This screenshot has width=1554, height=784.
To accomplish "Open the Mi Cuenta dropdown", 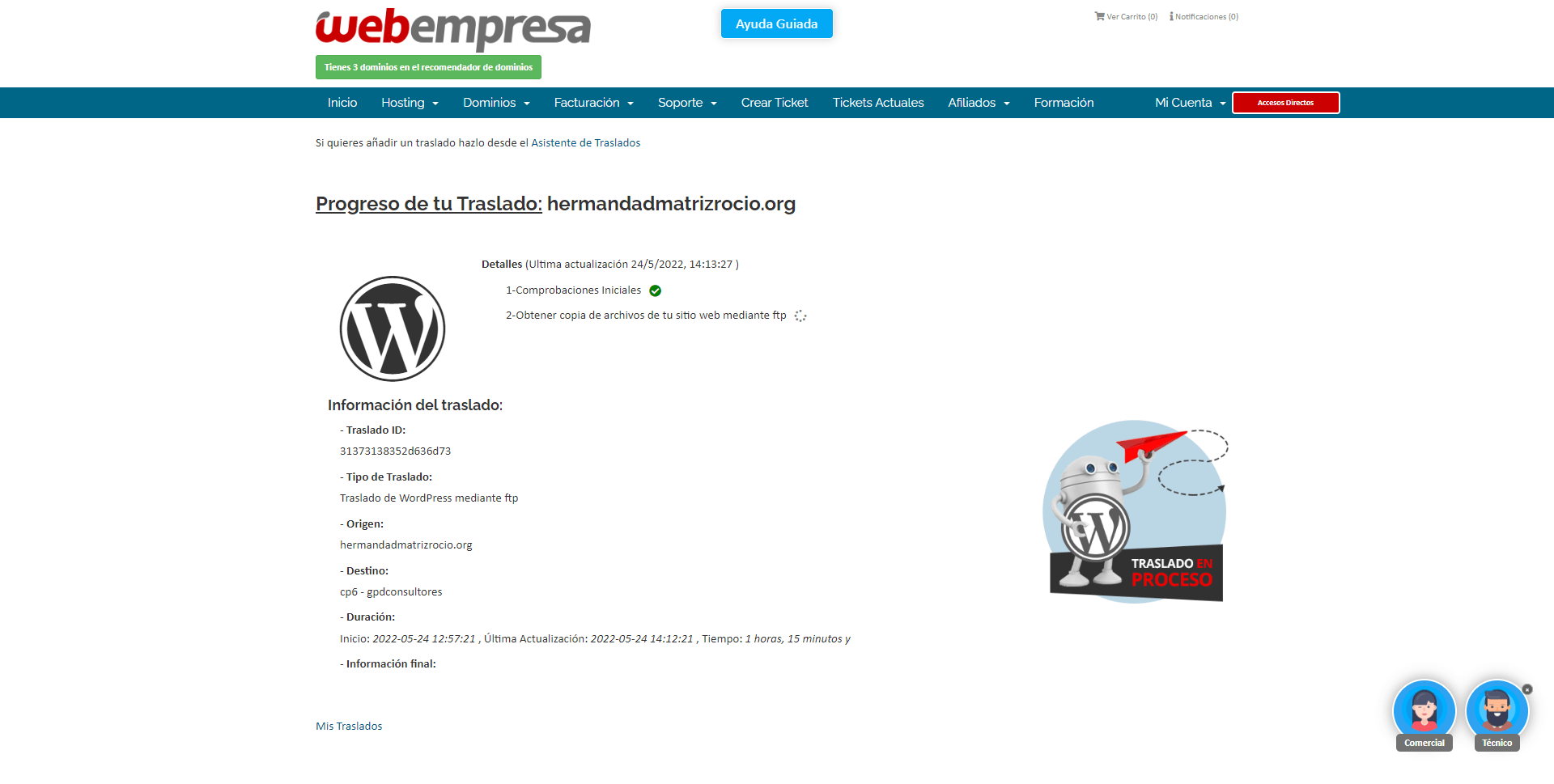I will click(1190, 103).
